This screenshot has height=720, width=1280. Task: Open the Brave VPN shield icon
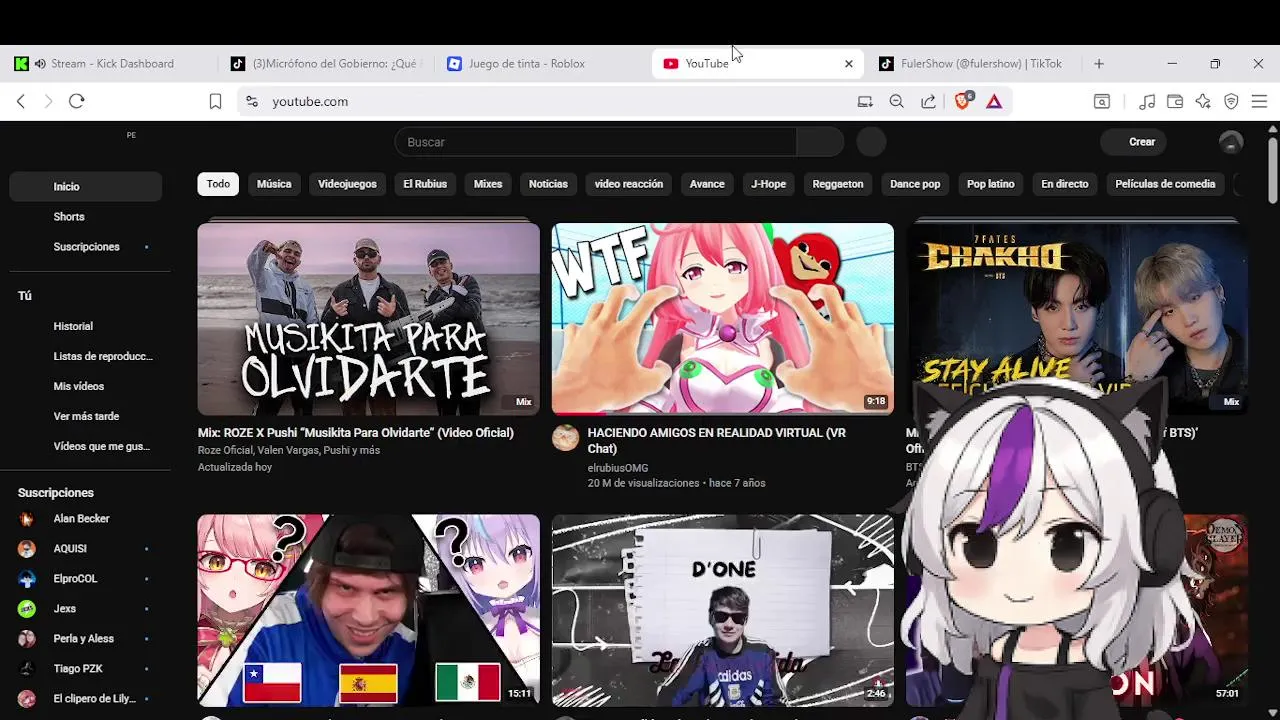tap(1231, 101)
